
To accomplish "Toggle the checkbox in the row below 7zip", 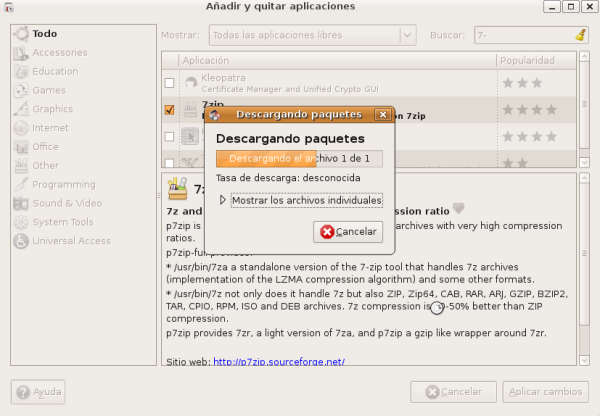I will coord(169,135).
